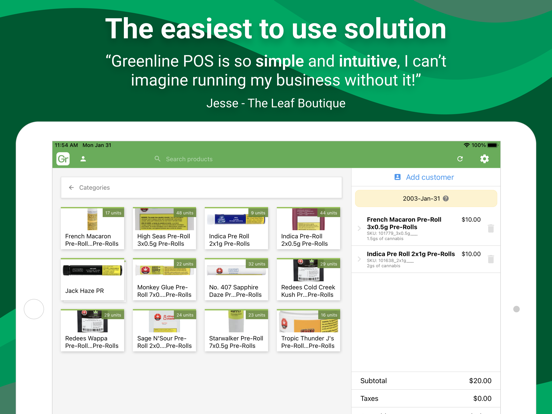Open the settings gear icon
Viewport: 552px width, 414px height.
point(484,159)
